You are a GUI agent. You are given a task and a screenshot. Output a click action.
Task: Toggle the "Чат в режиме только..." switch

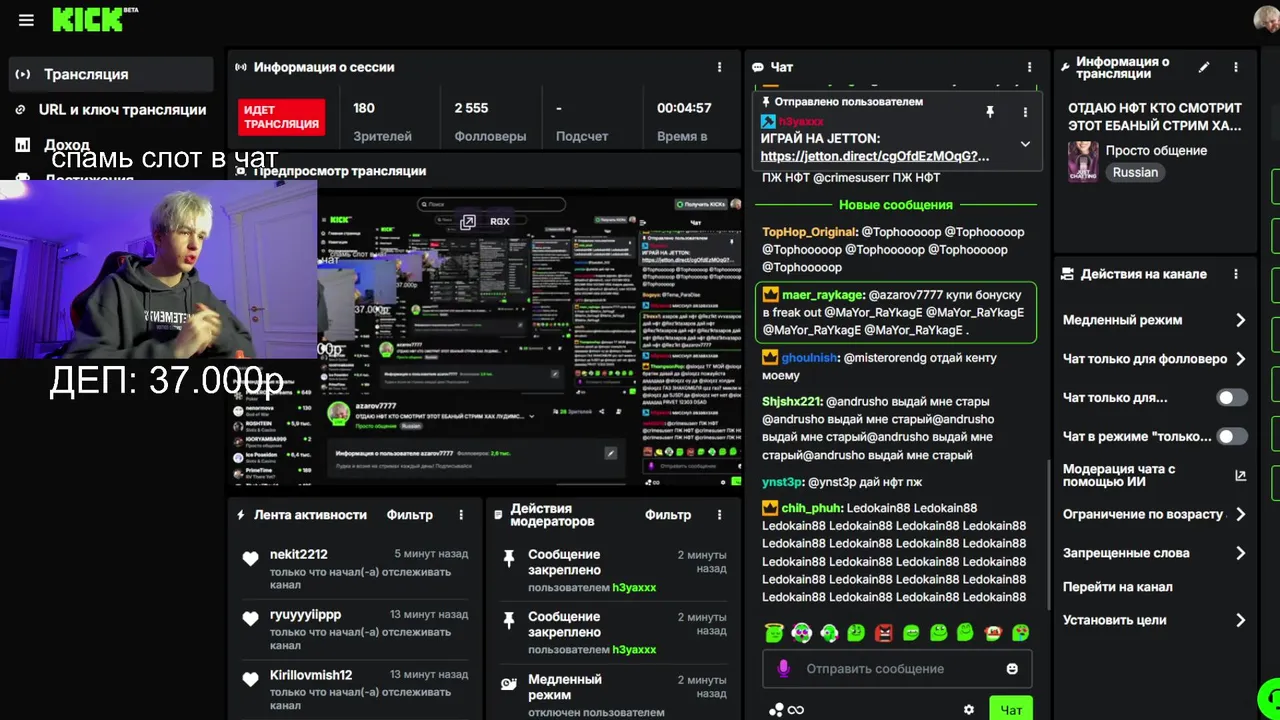[1232, 437]
